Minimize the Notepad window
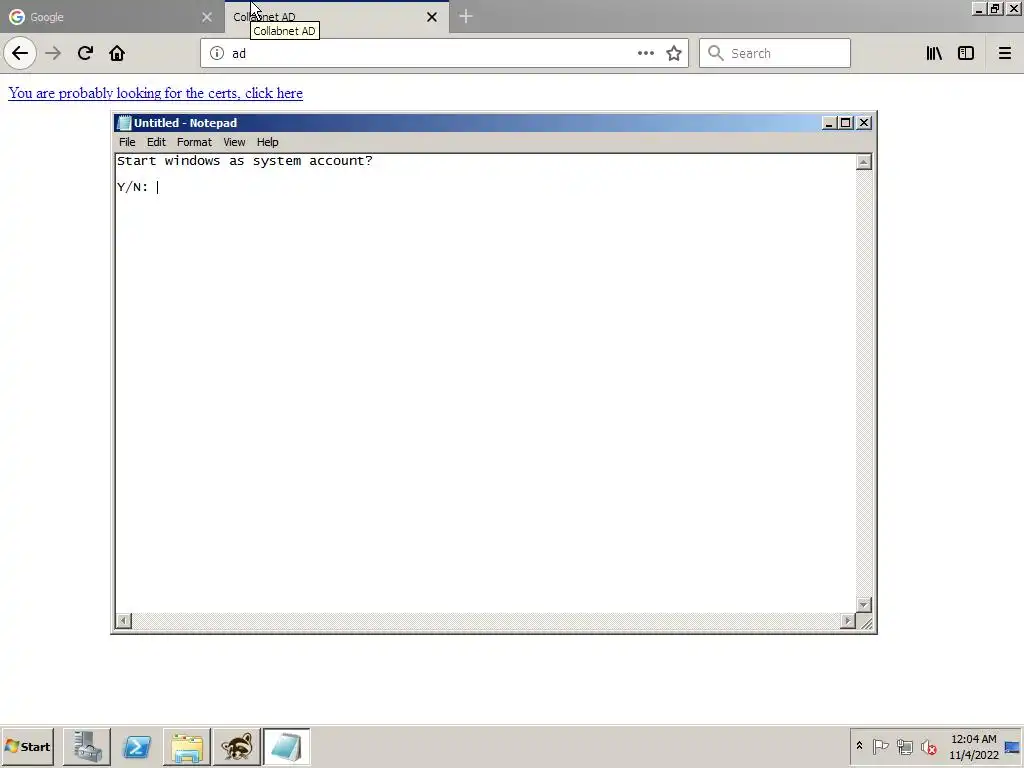This screenshot has width=1024, height=768. click(829, 123)
